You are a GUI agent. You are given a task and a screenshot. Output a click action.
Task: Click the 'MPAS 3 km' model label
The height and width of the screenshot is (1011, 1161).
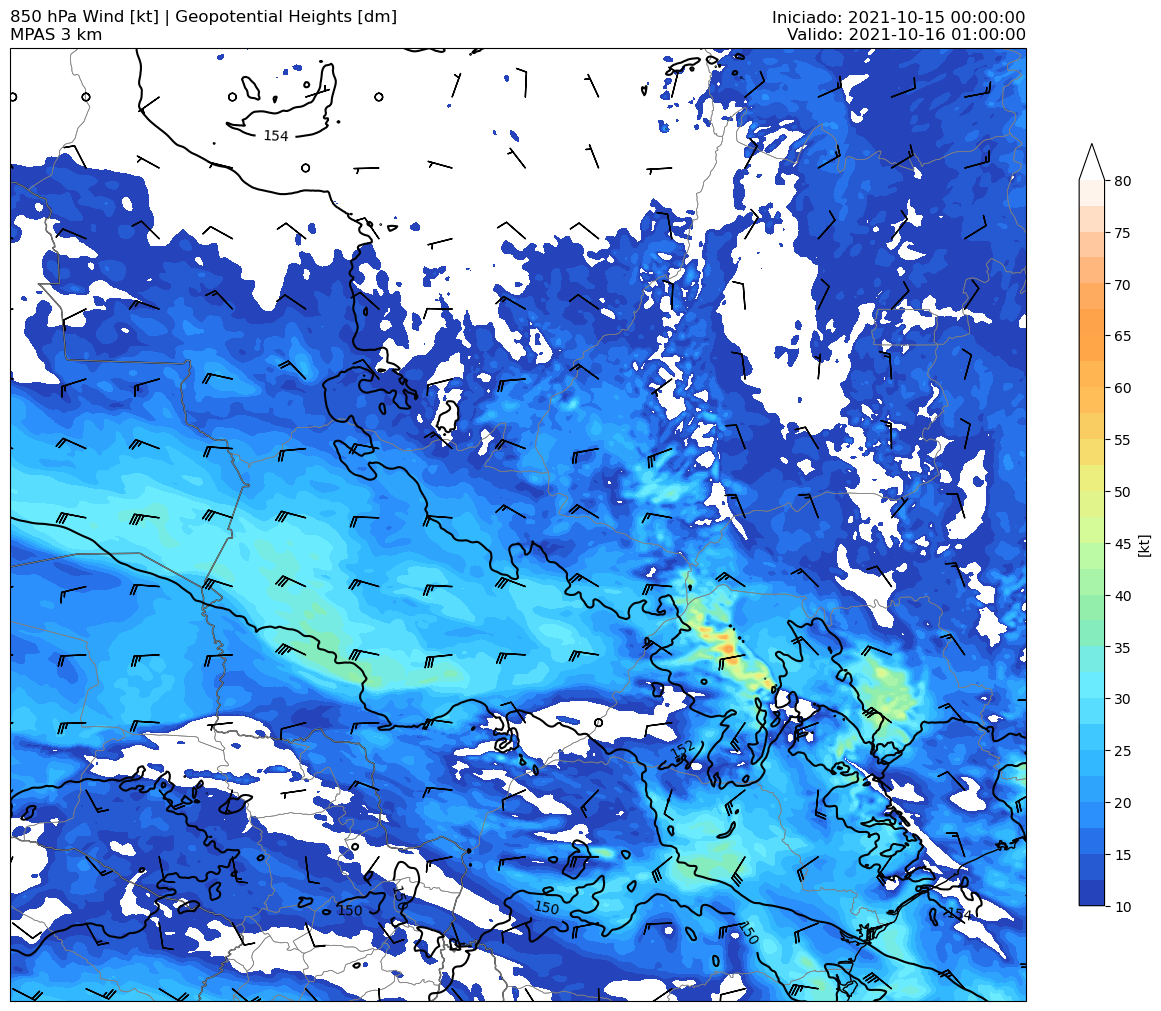[56, 35]
